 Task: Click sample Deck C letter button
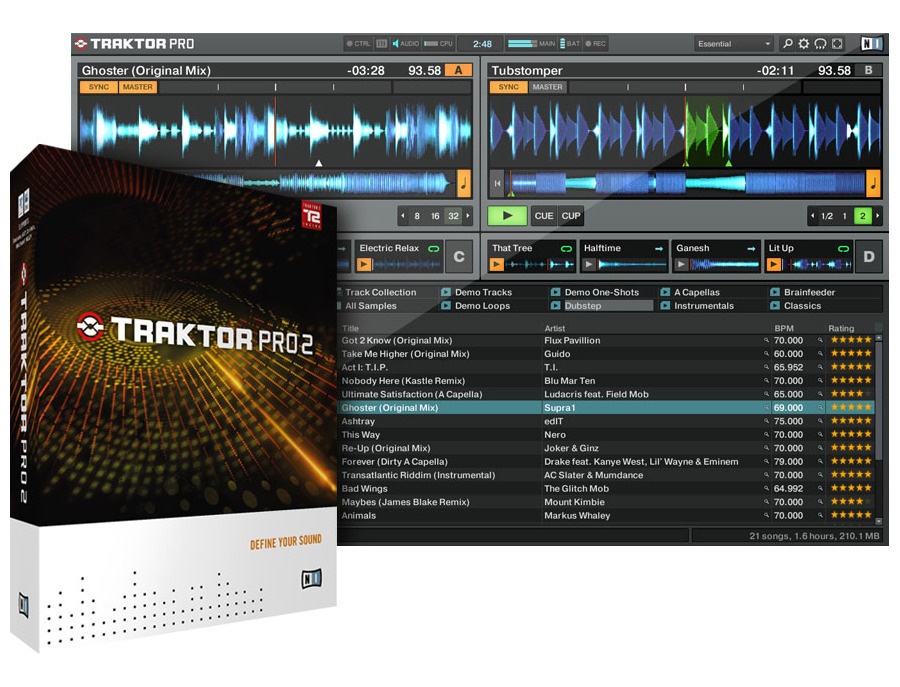tap(459, 257)
